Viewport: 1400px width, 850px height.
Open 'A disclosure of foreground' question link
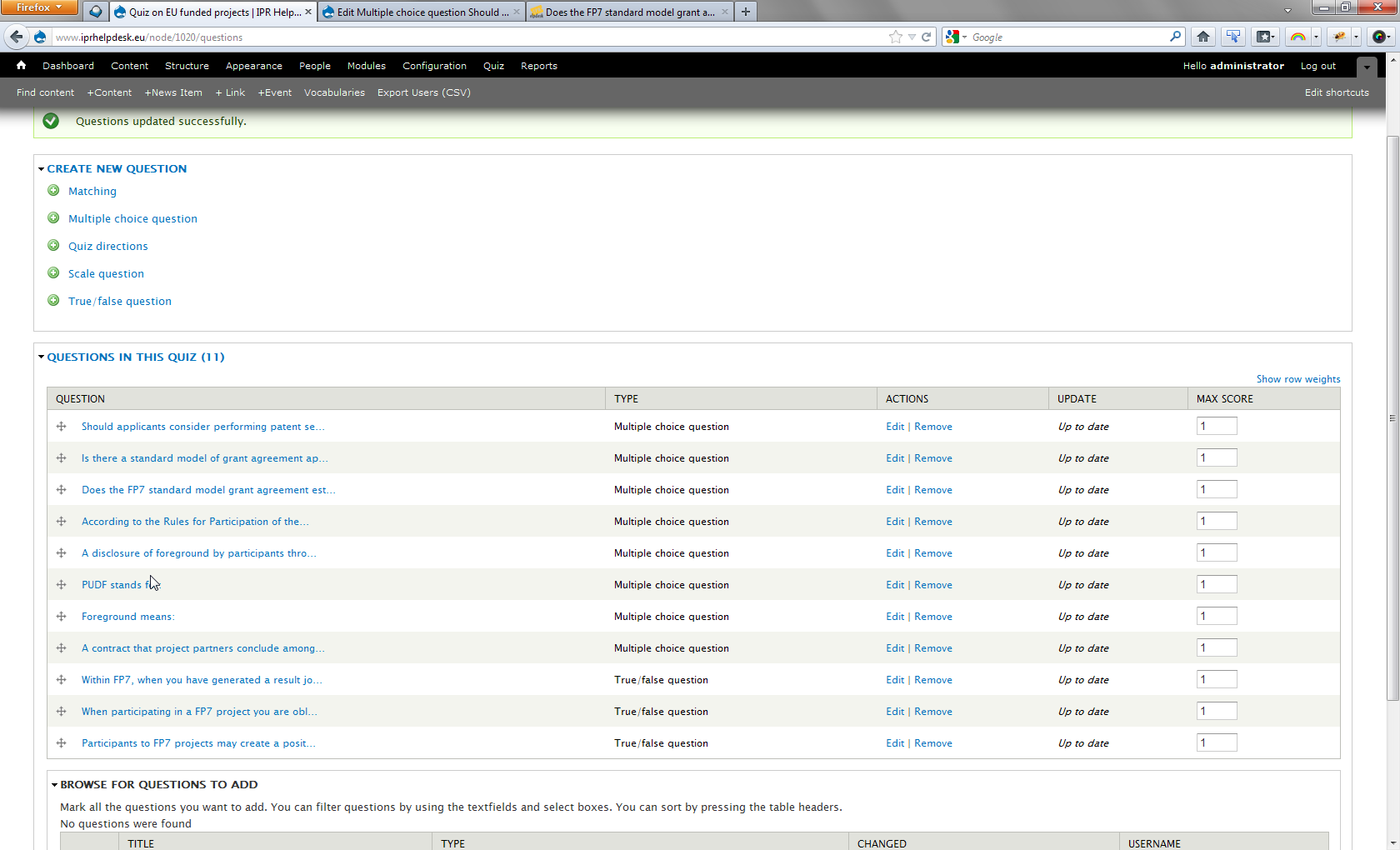click(198, 553)
